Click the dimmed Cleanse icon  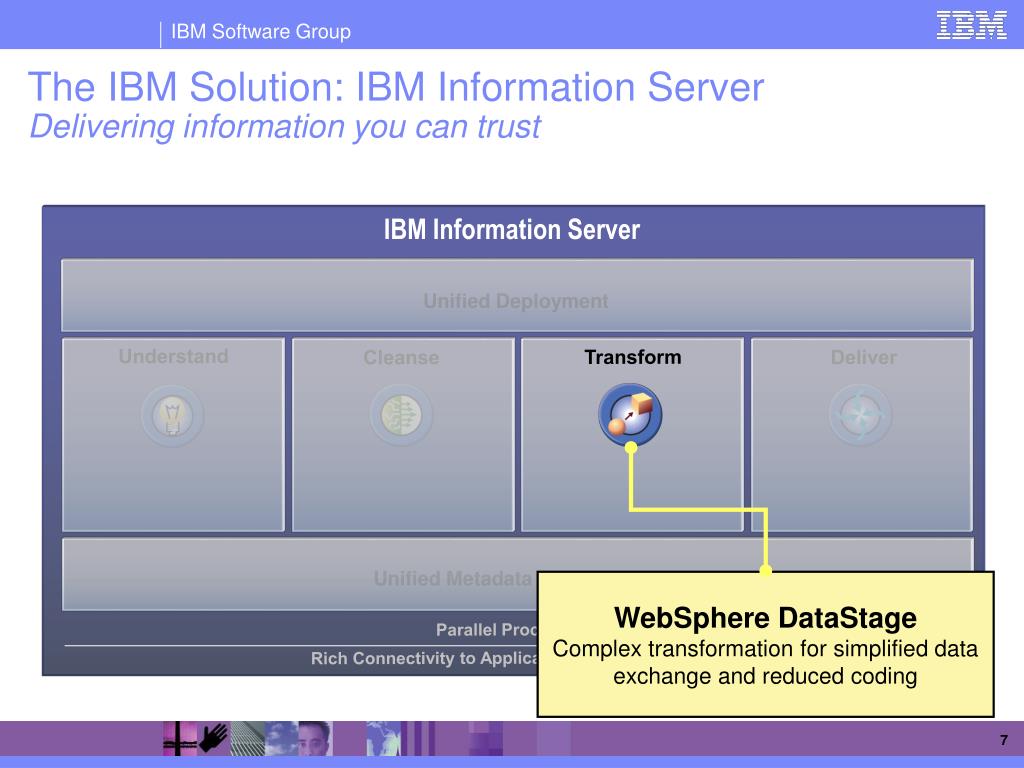point(401,415)
